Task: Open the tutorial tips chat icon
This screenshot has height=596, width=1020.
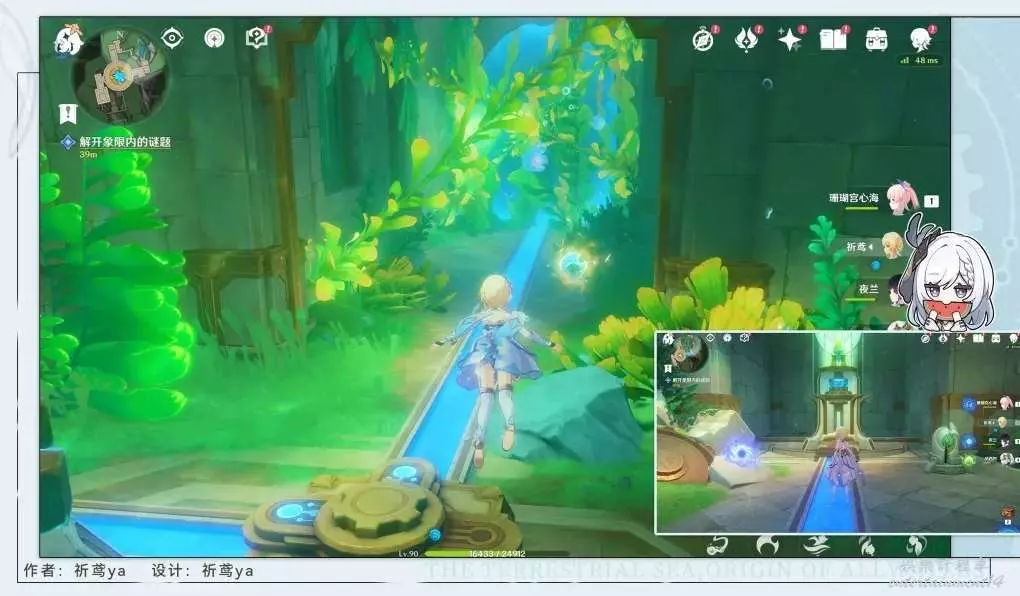Action: [x=256, y=38]
